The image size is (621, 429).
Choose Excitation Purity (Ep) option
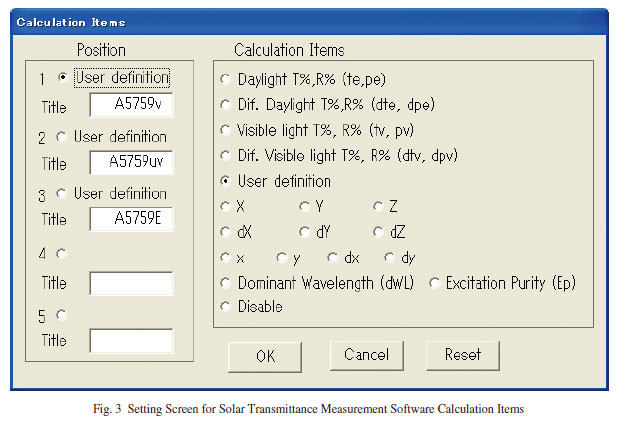tap(434, 283)
